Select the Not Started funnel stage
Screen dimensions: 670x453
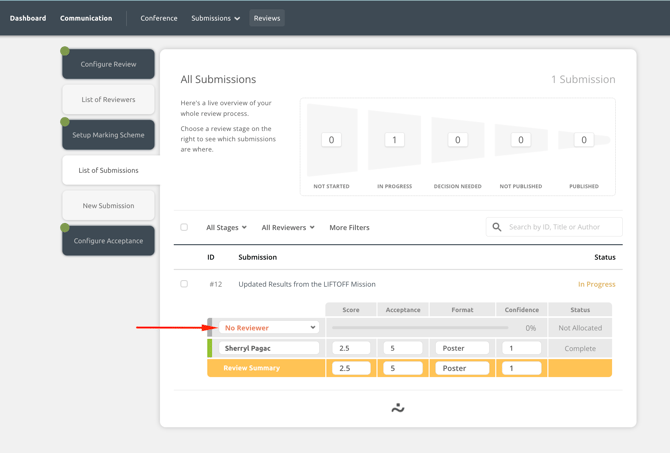click(x=331, y=140)
